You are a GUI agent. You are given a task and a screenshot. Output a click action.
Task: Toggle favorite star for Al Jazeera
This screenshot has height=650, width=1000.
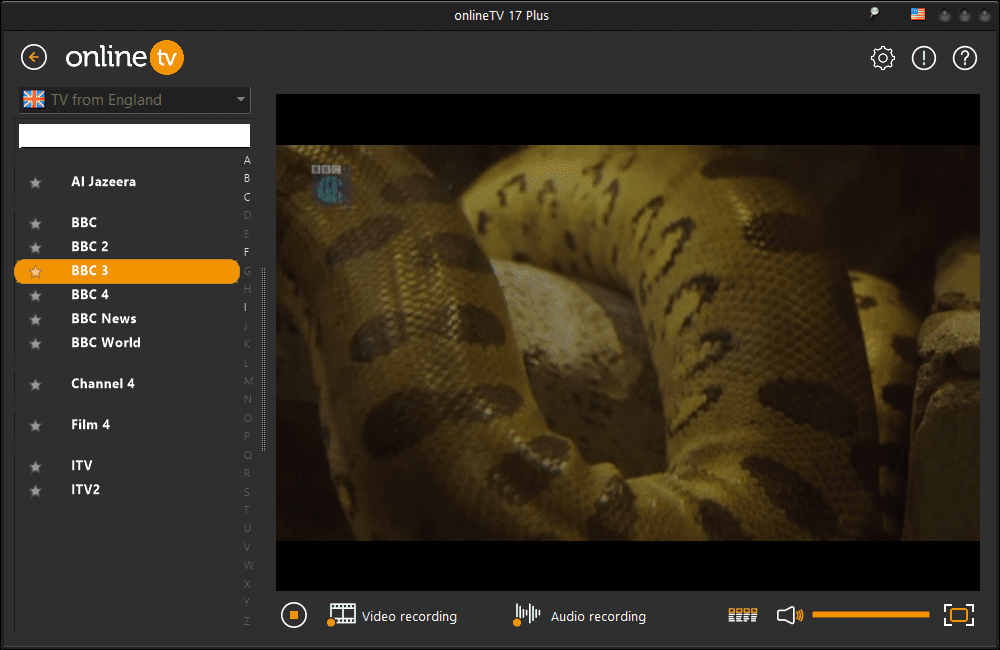click(x=36, y=183)
